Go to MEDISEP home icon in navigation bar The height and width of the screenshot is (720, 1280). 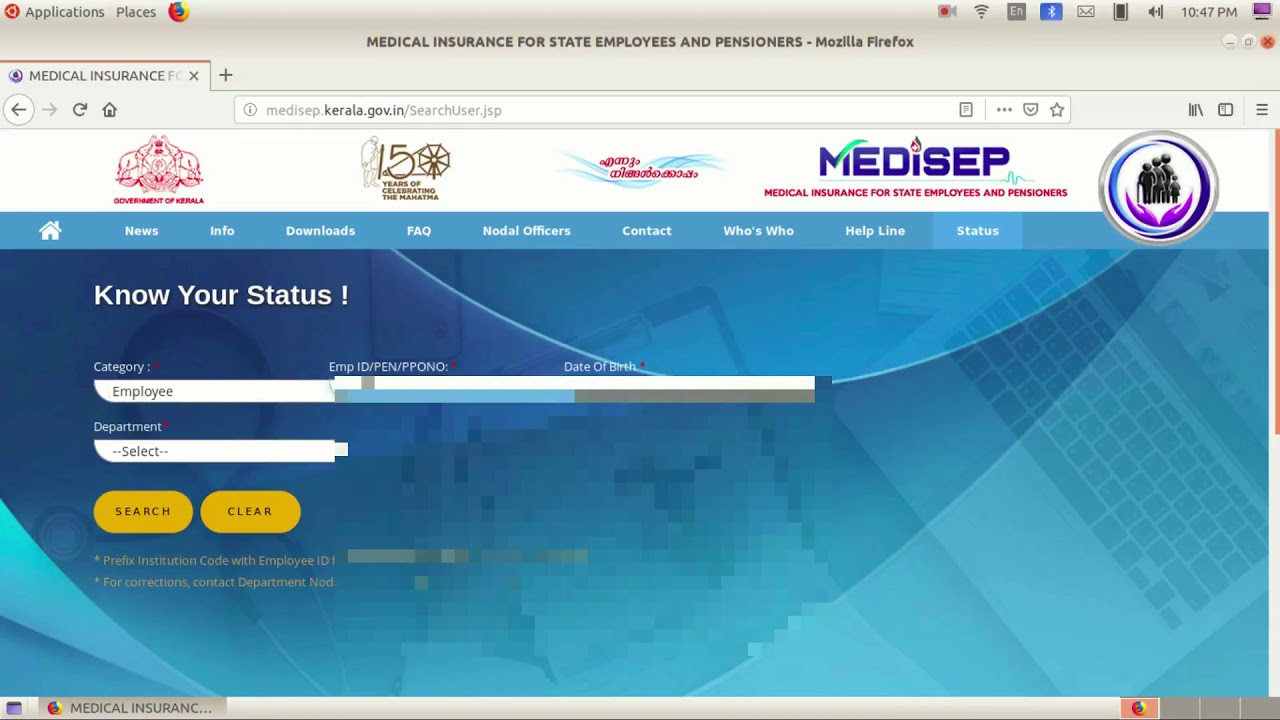[x=50, y=231]
